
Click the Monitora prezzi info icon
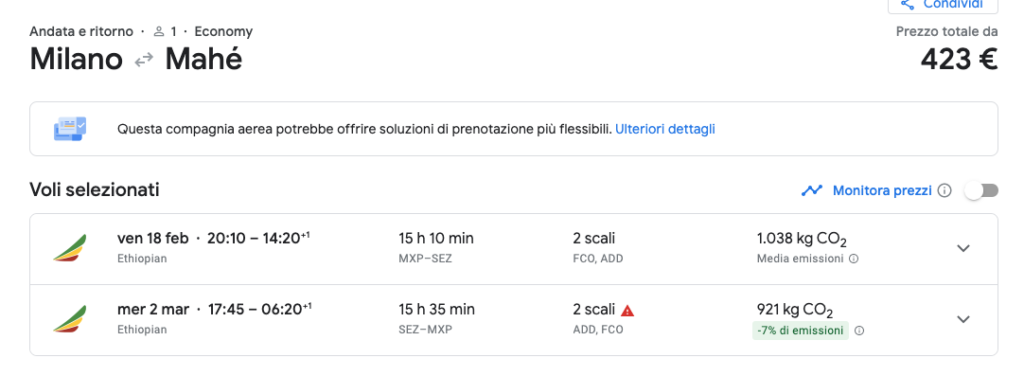(944, 191)
